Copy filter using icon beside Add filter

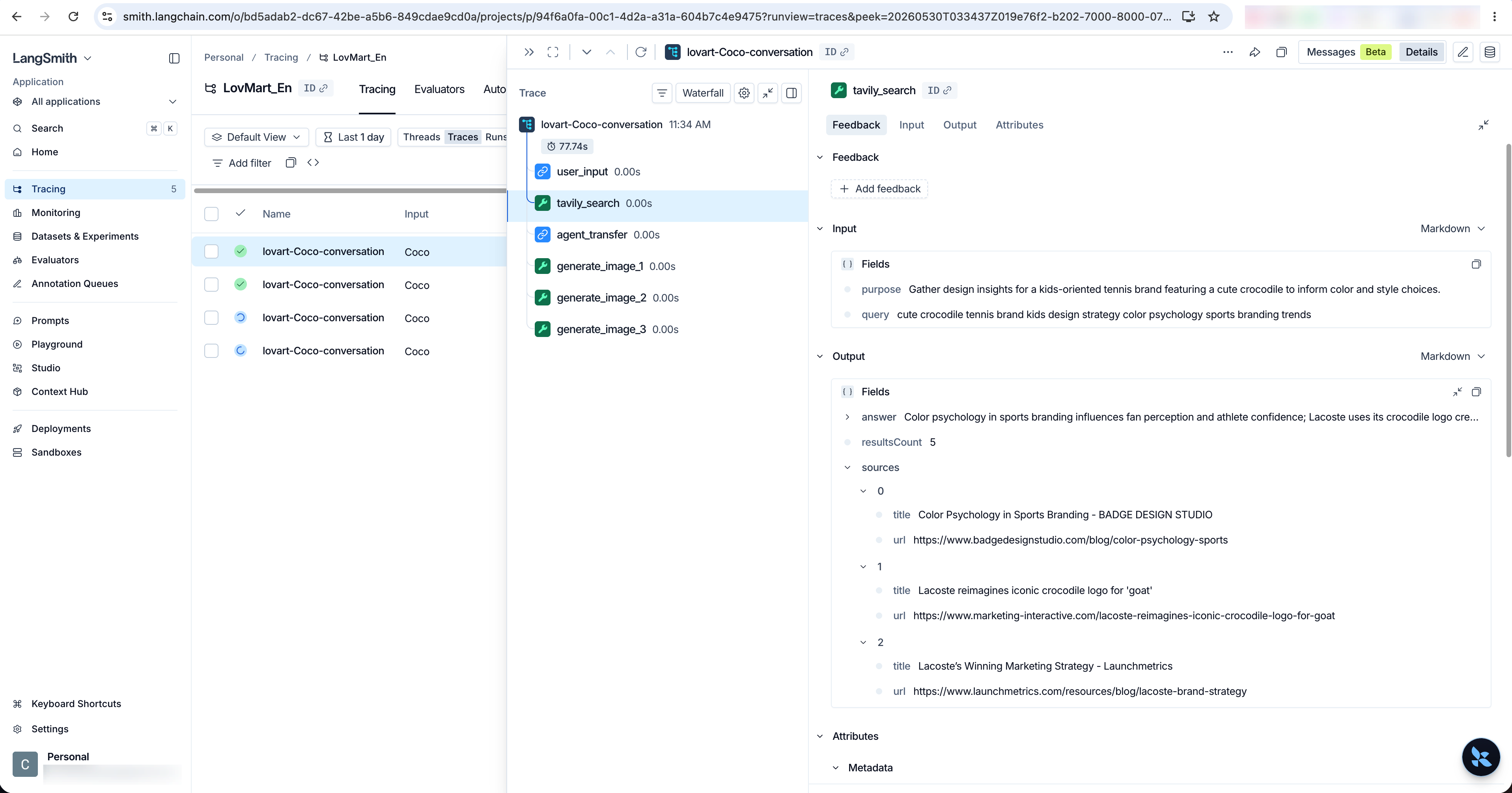(x=291, y=162)
